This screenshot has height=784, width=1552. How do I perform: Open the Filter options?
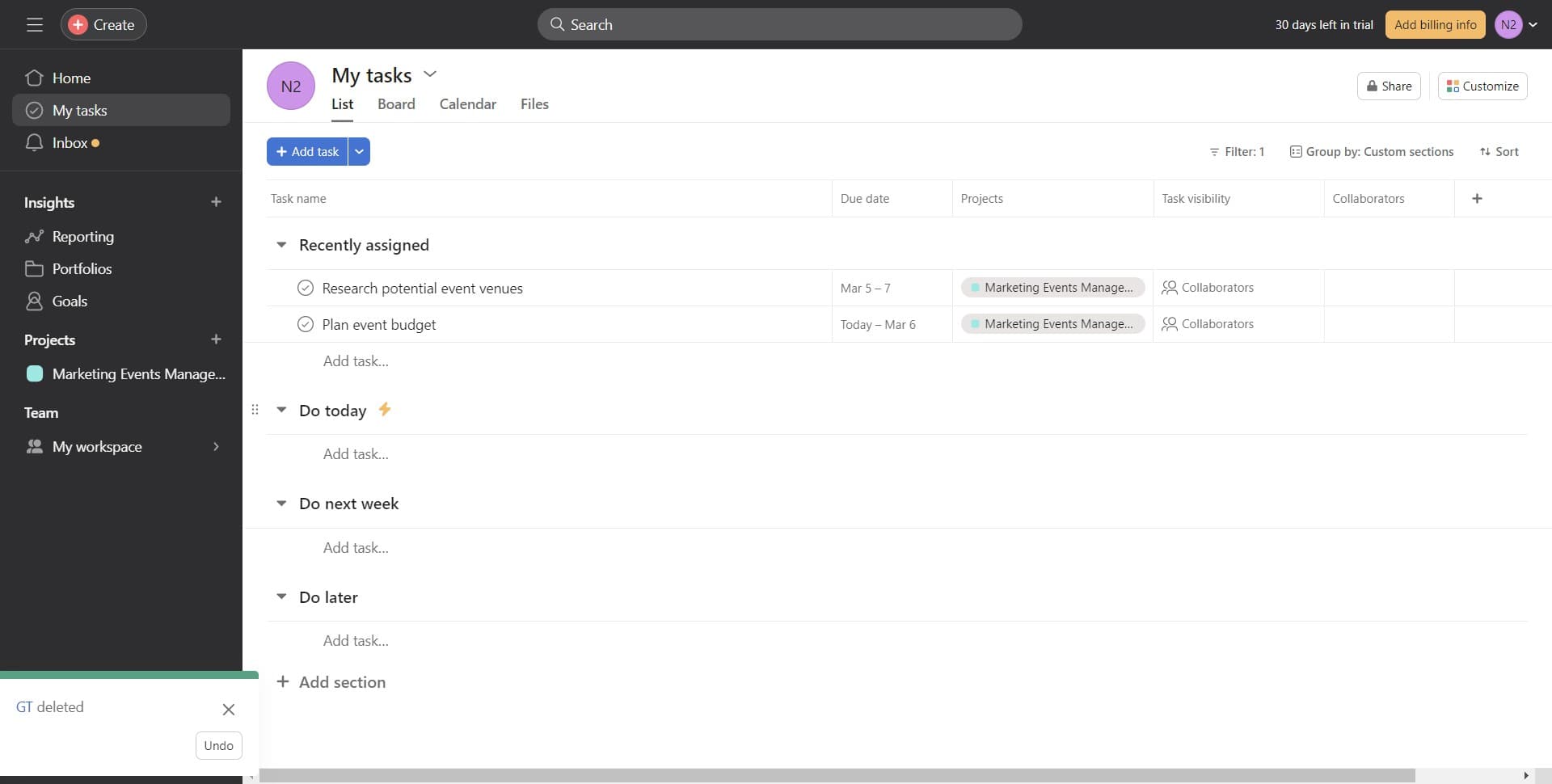coord(1237,151)
